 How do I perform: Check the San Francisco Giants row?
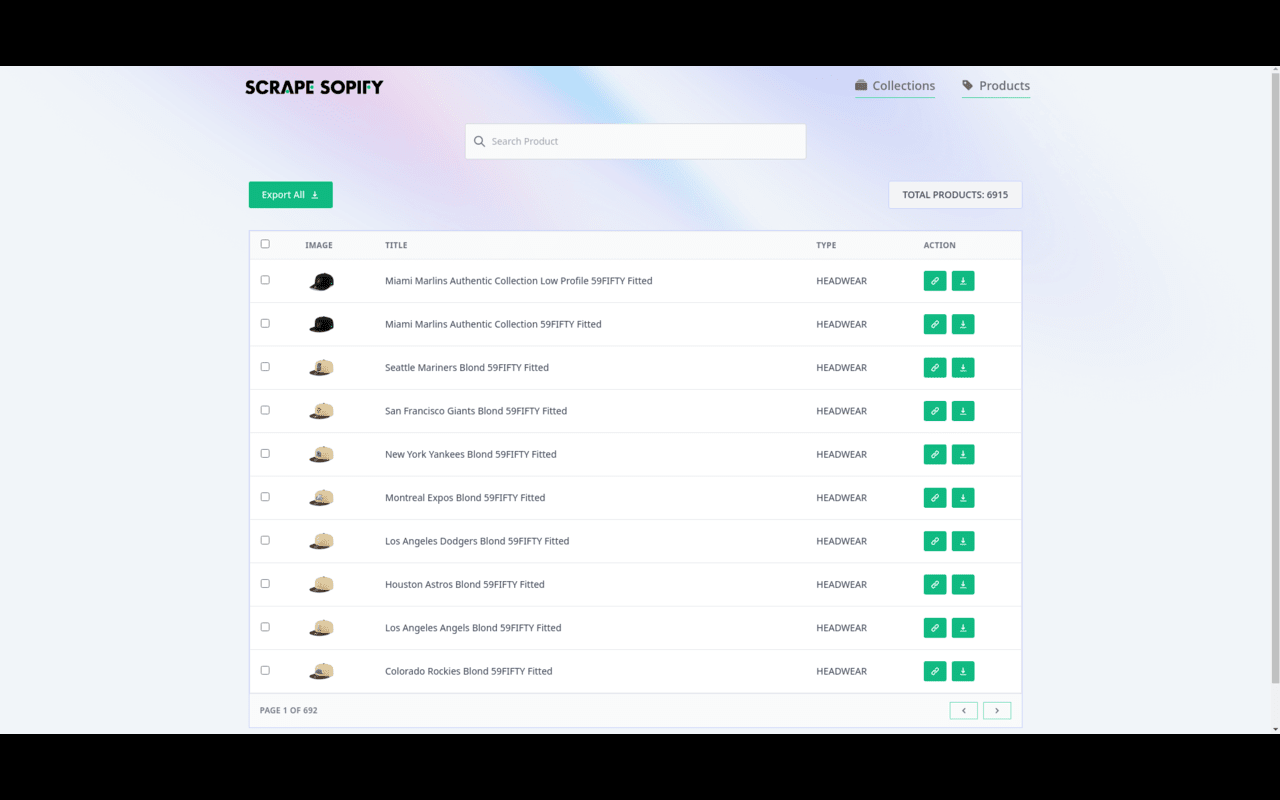pyautogui.click(x=265, y=410)
